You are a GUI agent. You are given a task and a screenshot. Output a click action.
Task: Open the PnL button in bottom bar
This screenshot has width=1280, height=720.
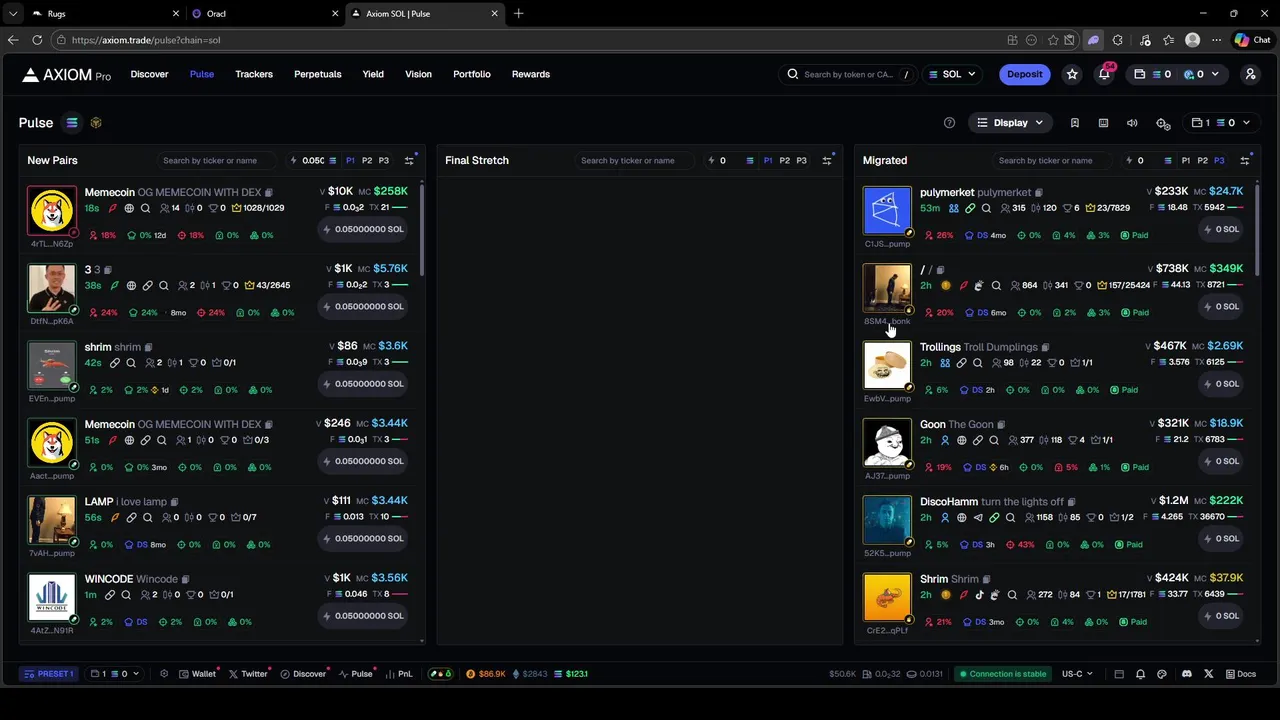pos(399,674)
